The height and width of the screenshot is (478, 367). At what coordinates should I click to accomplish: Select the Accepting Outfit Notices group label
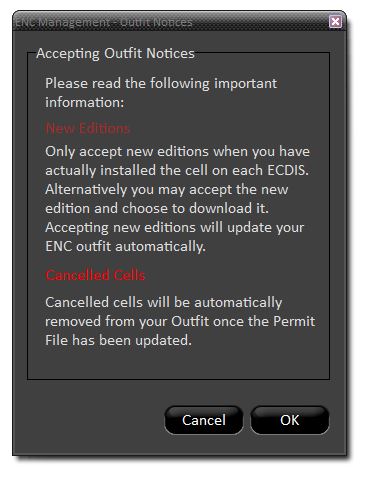coord(115,53)
